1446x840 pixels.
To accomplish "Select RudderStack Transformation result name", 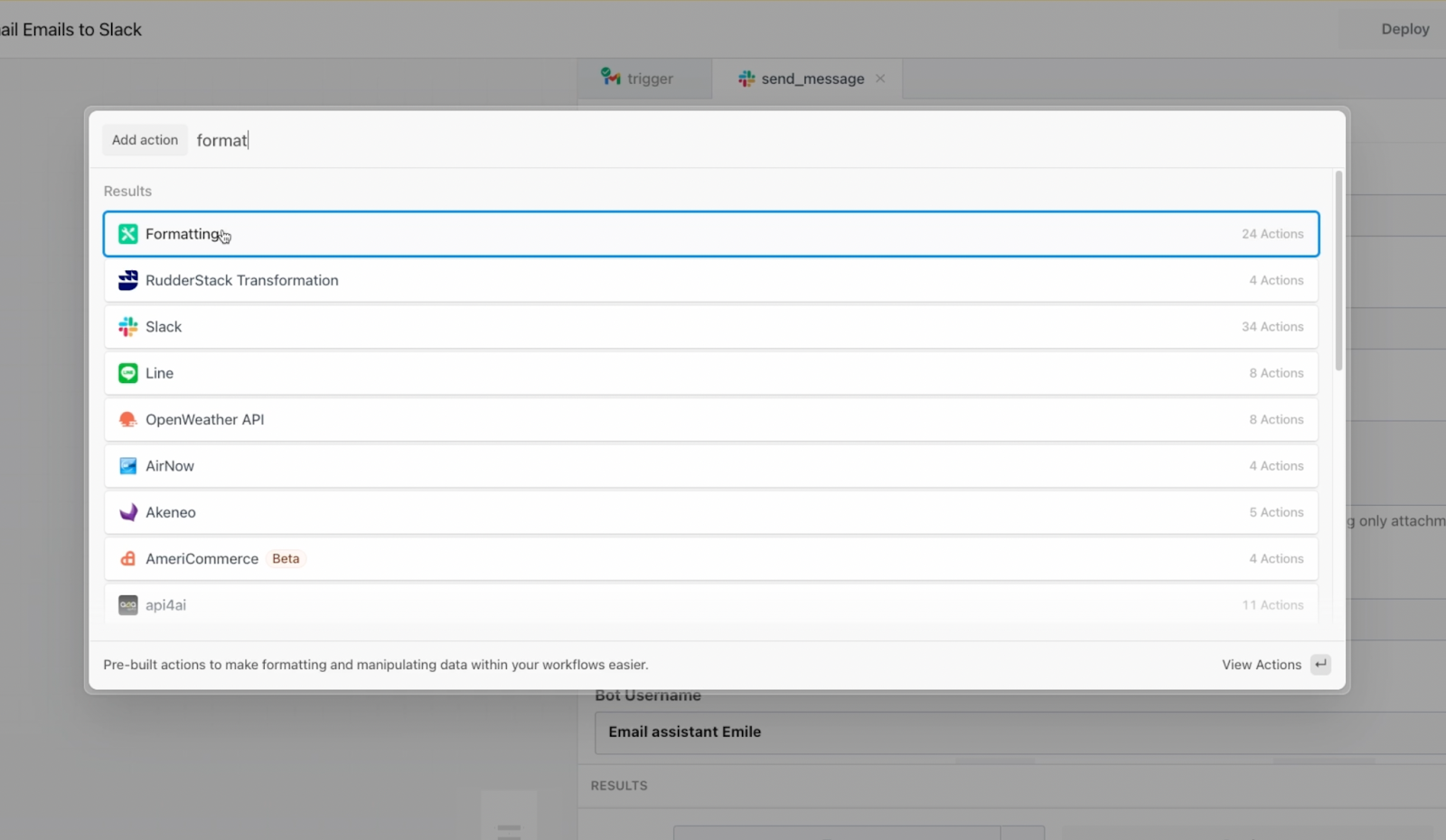I will [242, 280].
